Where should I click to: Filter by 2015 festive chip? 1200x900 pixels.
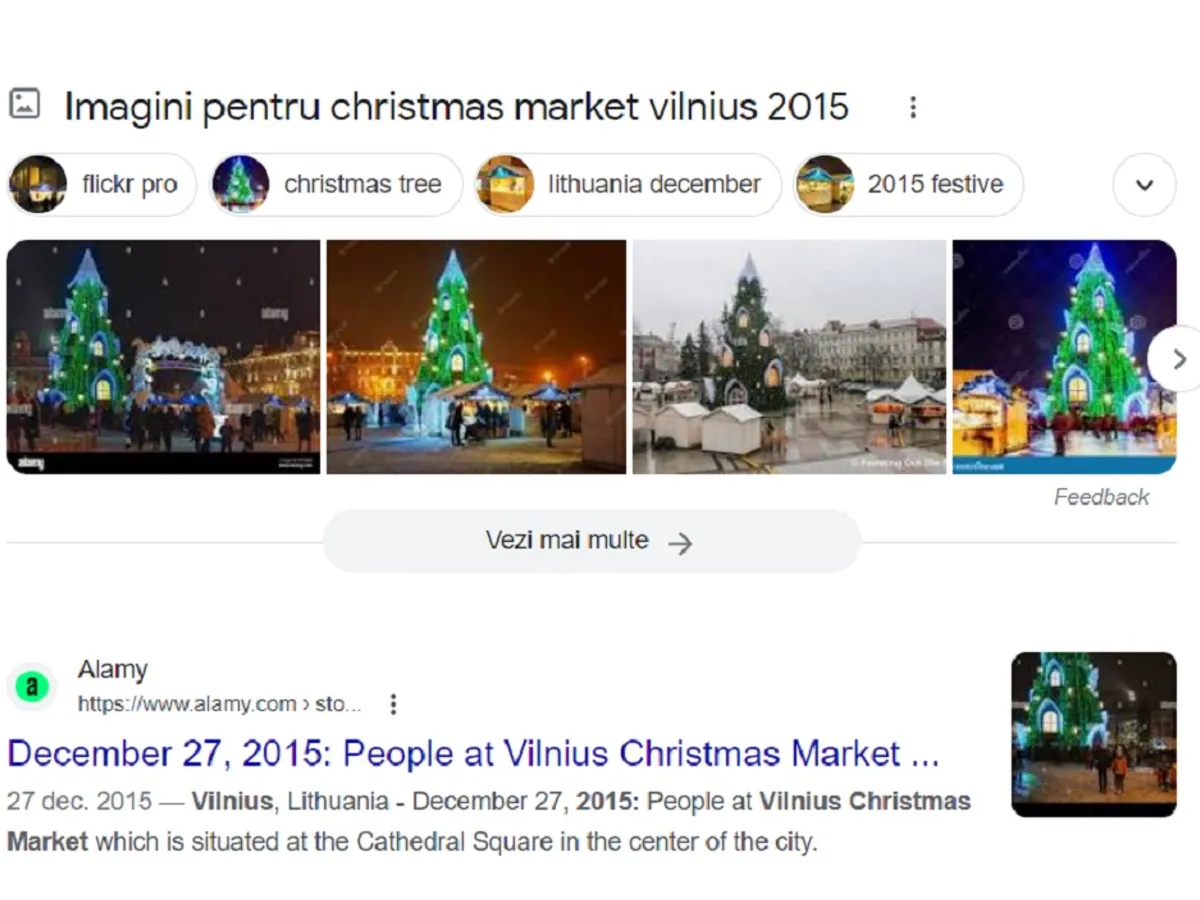[x=909, y=185]
